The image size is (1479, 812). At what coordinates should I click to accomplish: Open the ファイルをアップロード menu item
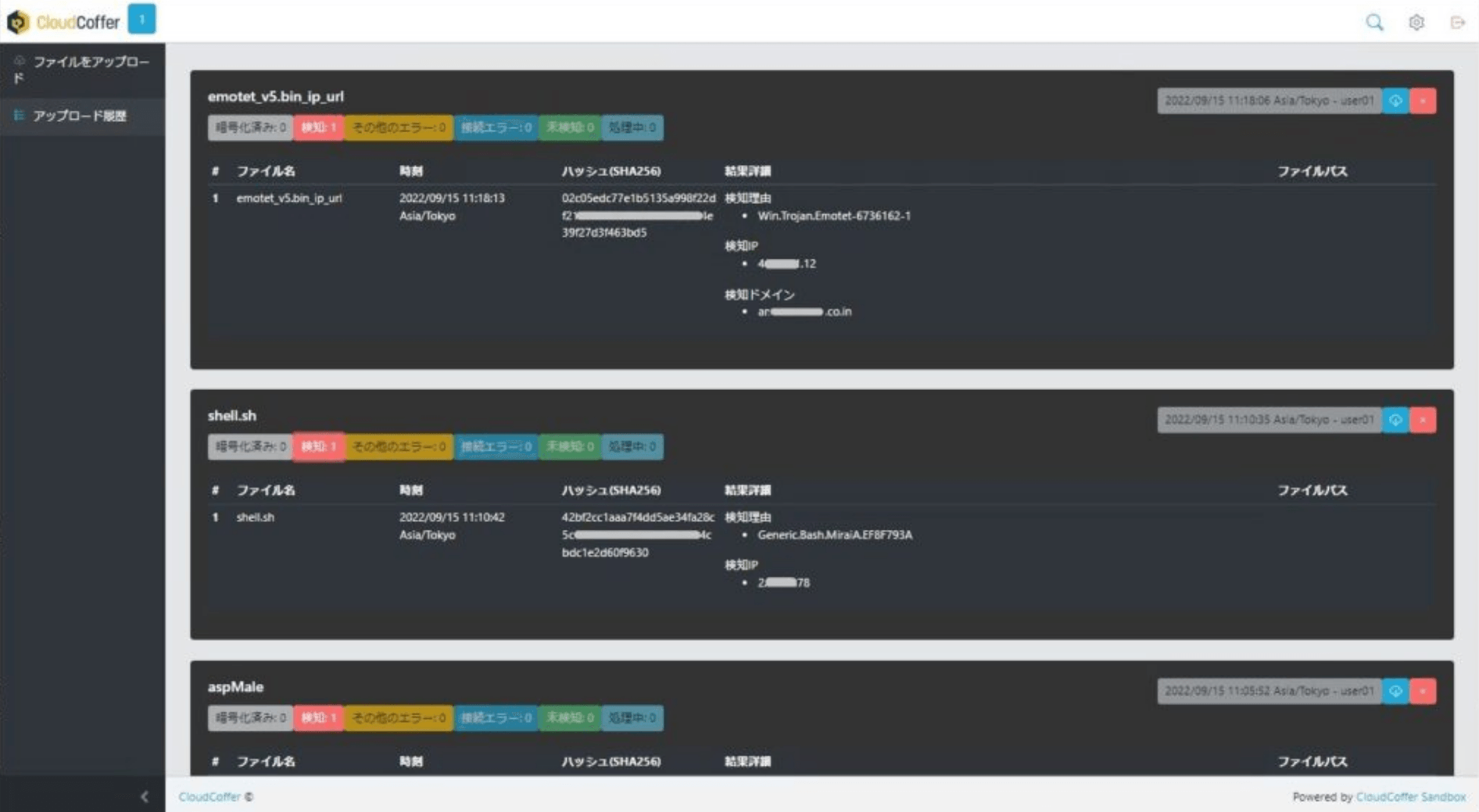(x=82, y=70)
